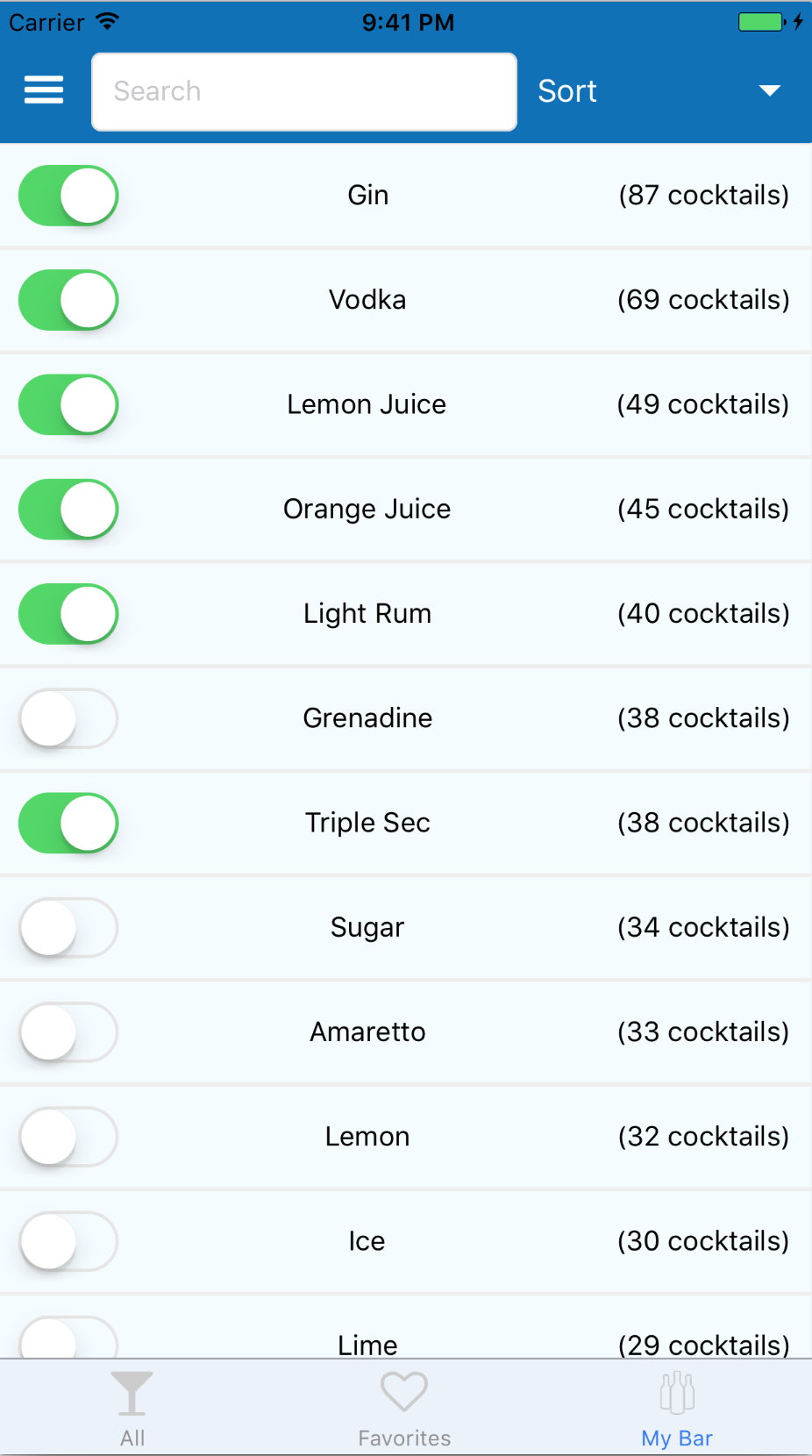Screen dimensions: 812x1456
Task: Click the Wi-Fi icon in status bar
Action: [107, 21]
